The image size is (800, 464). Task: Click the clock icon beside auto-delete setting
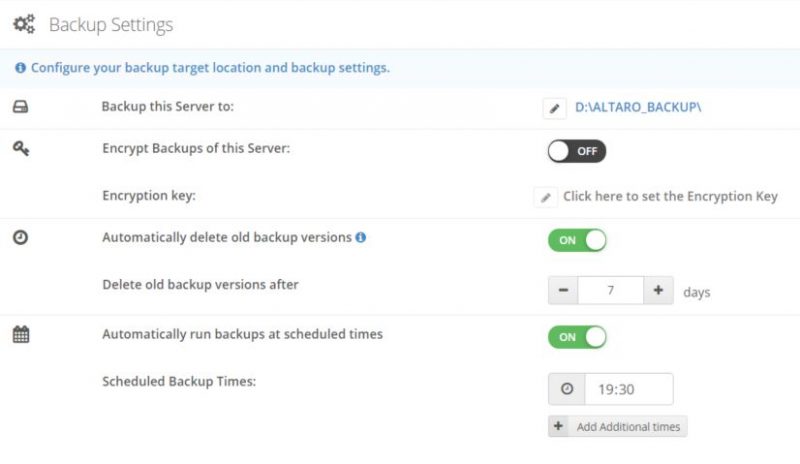coord(20,238)
